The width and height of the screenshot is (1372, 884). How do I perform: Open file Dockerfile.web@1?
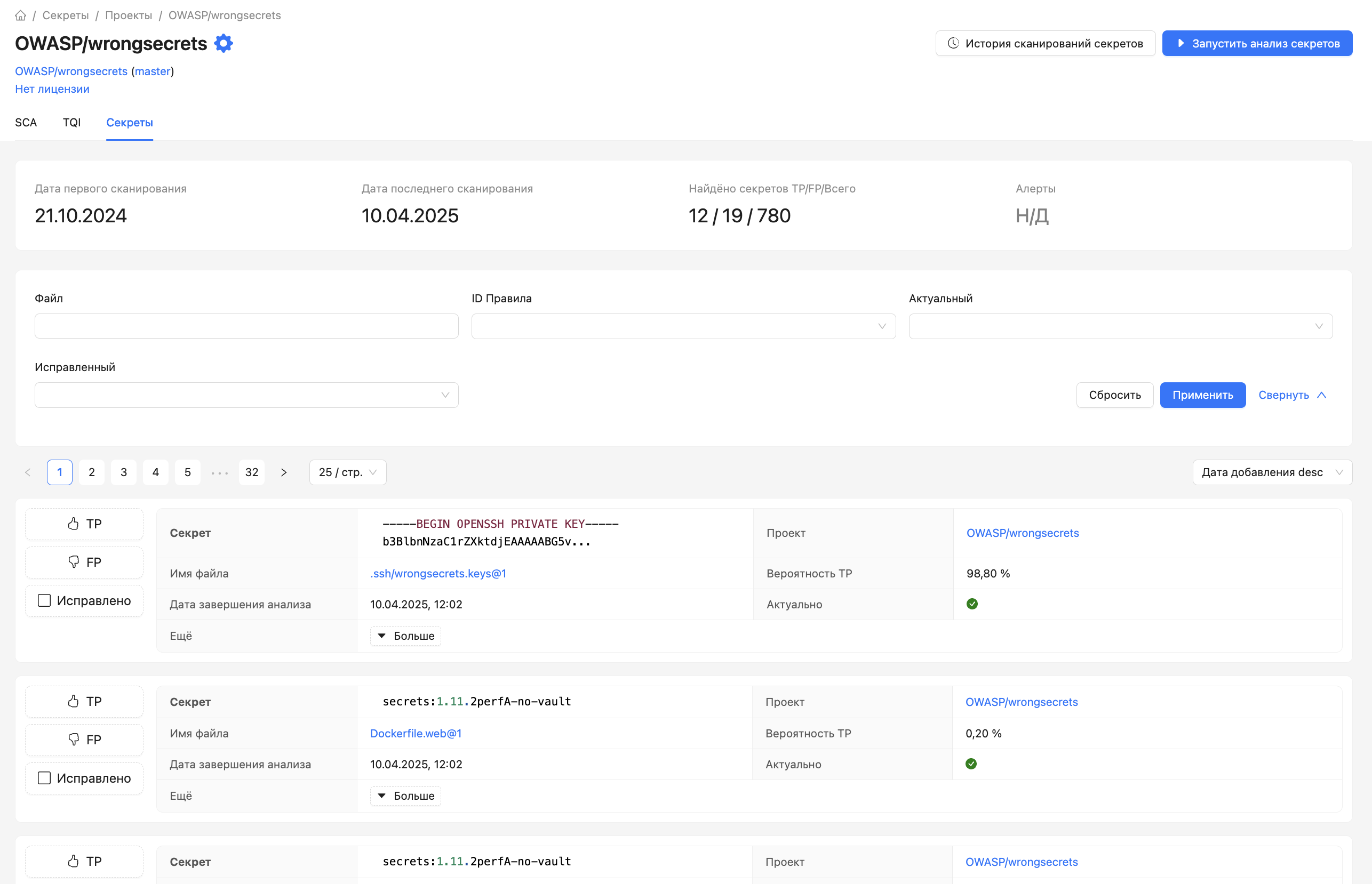click(416, 734)
